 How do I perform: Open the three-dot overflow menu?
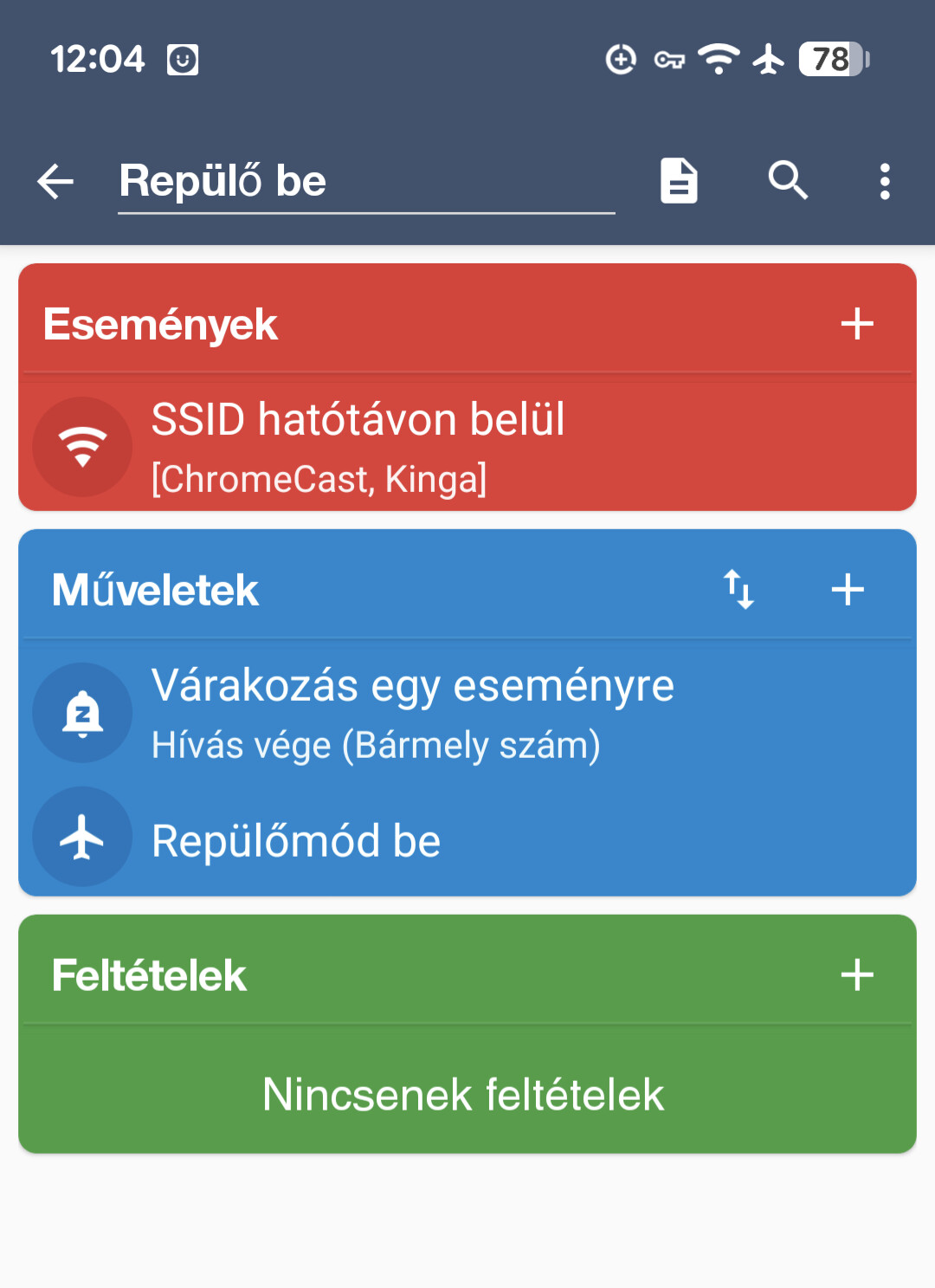884,182
